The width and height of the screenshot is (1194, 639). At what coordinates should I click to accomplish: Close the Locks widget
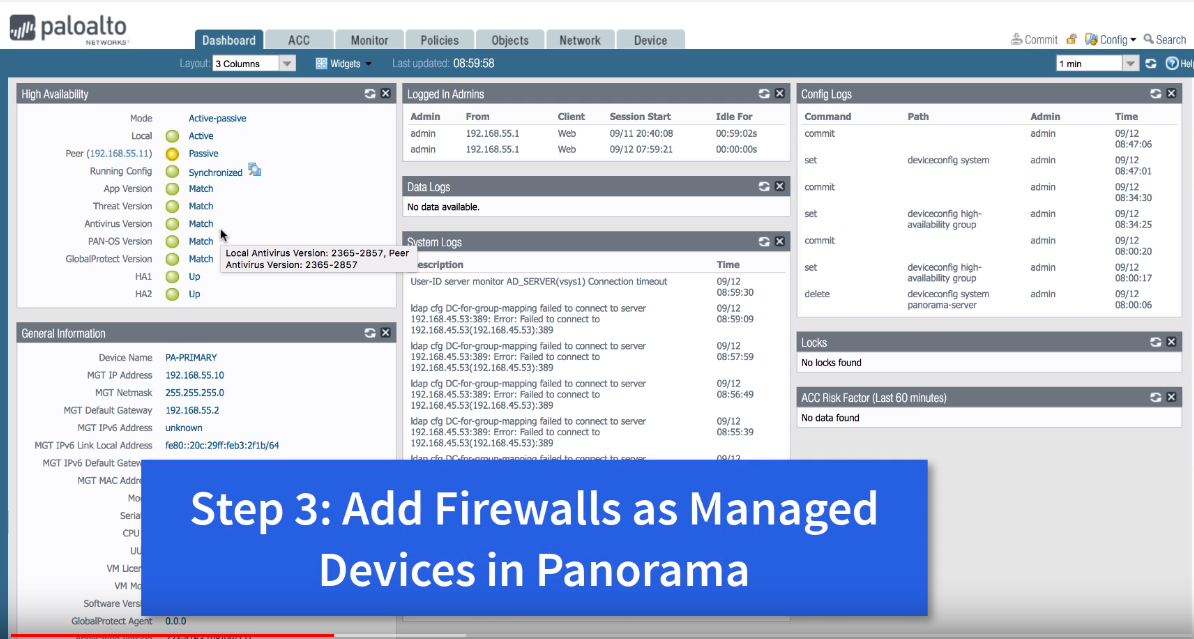pyautogui.click(x=1172, y=343)
